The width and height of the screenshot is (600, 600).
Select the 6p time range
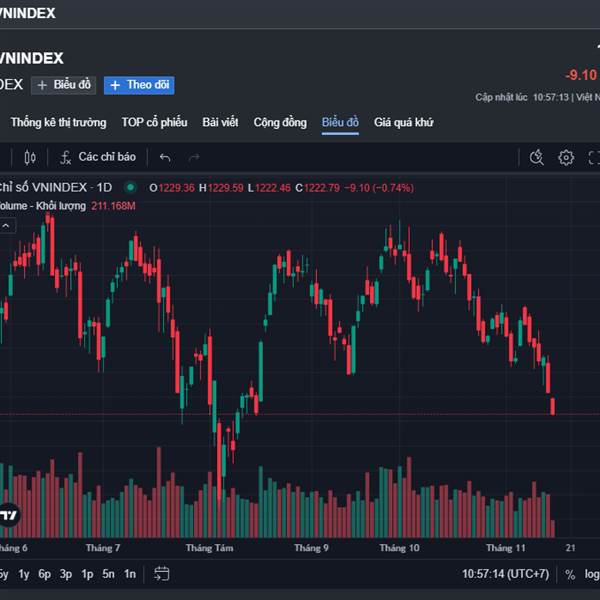[x=44, y=574]
